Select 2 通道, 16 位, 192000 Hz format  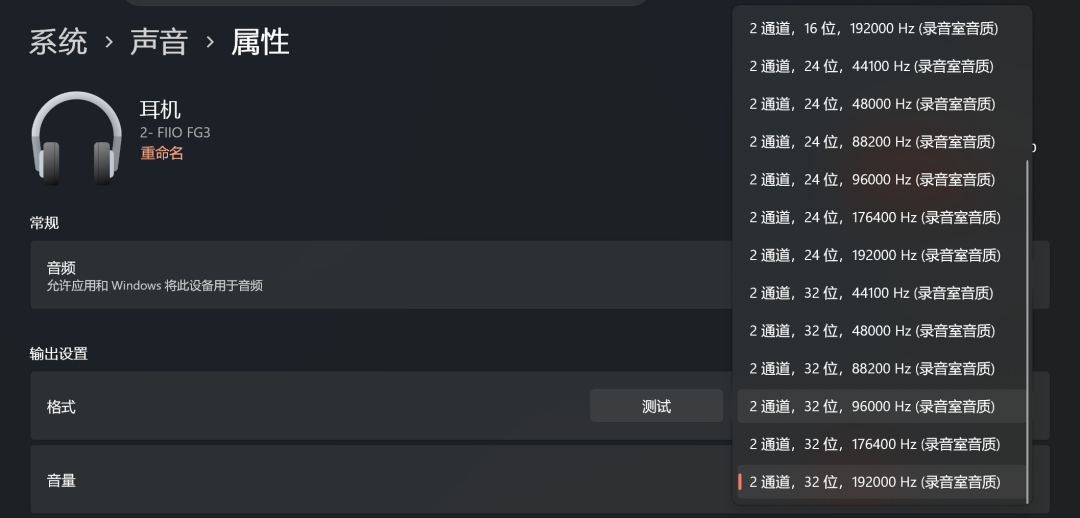pos(882,29)
